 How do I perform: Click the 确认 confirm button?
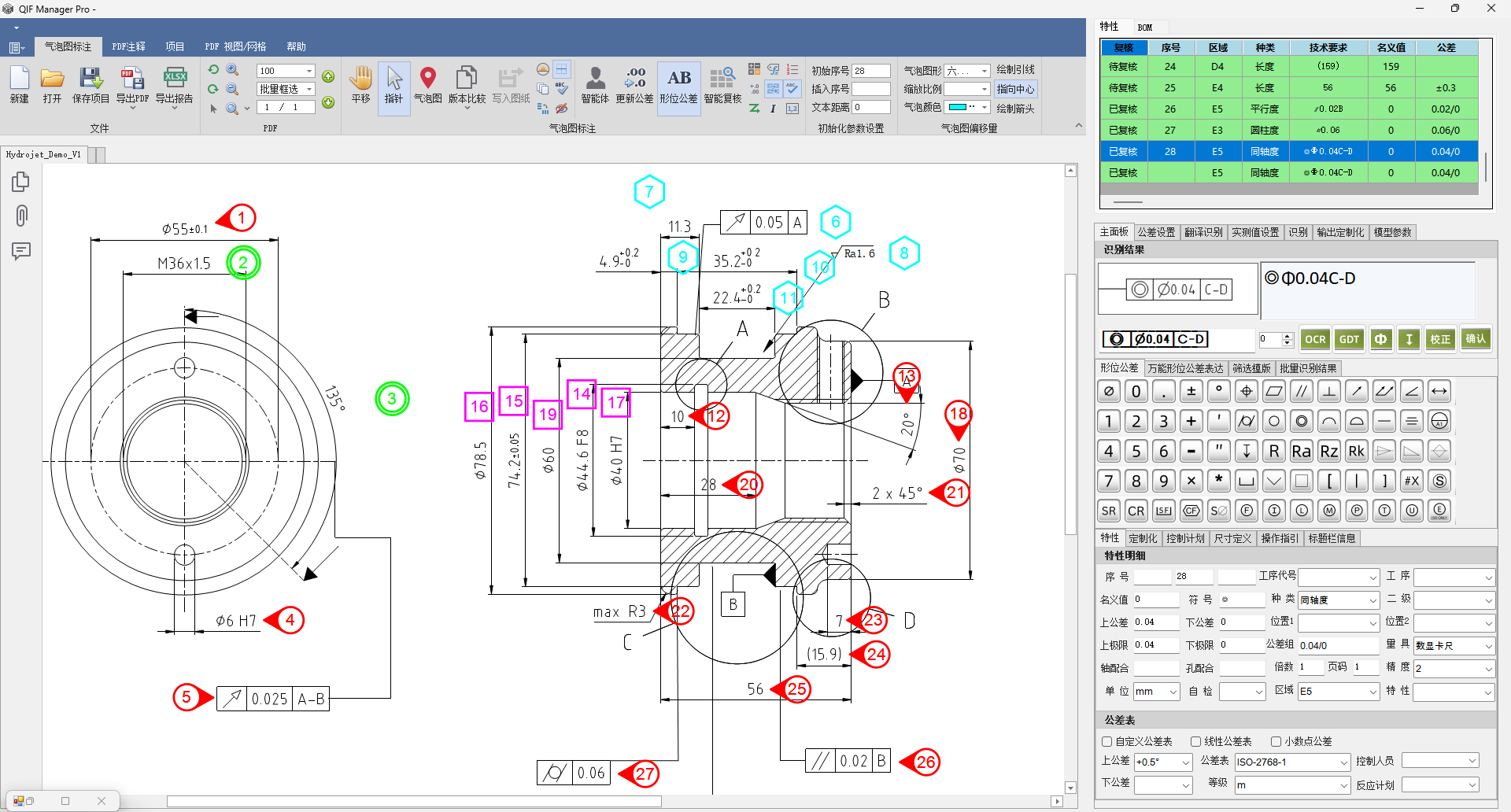click(x=1476, y=339)
